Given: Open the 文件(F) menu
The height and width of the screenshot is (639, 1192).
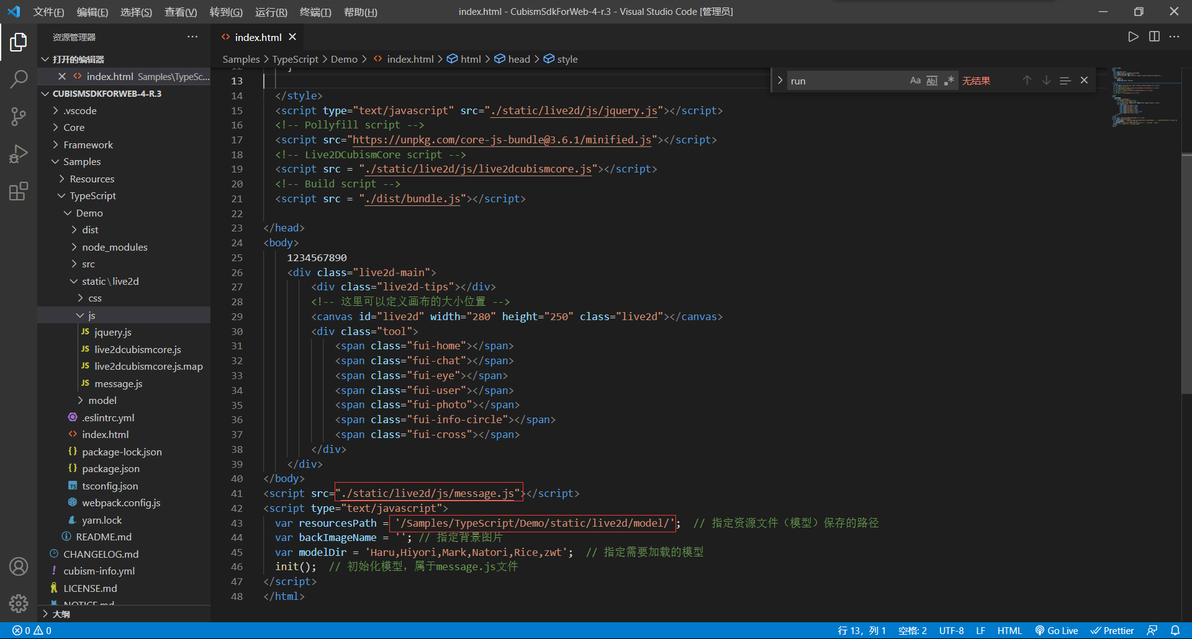Looking at the screenshot, I should click(49, 12).
